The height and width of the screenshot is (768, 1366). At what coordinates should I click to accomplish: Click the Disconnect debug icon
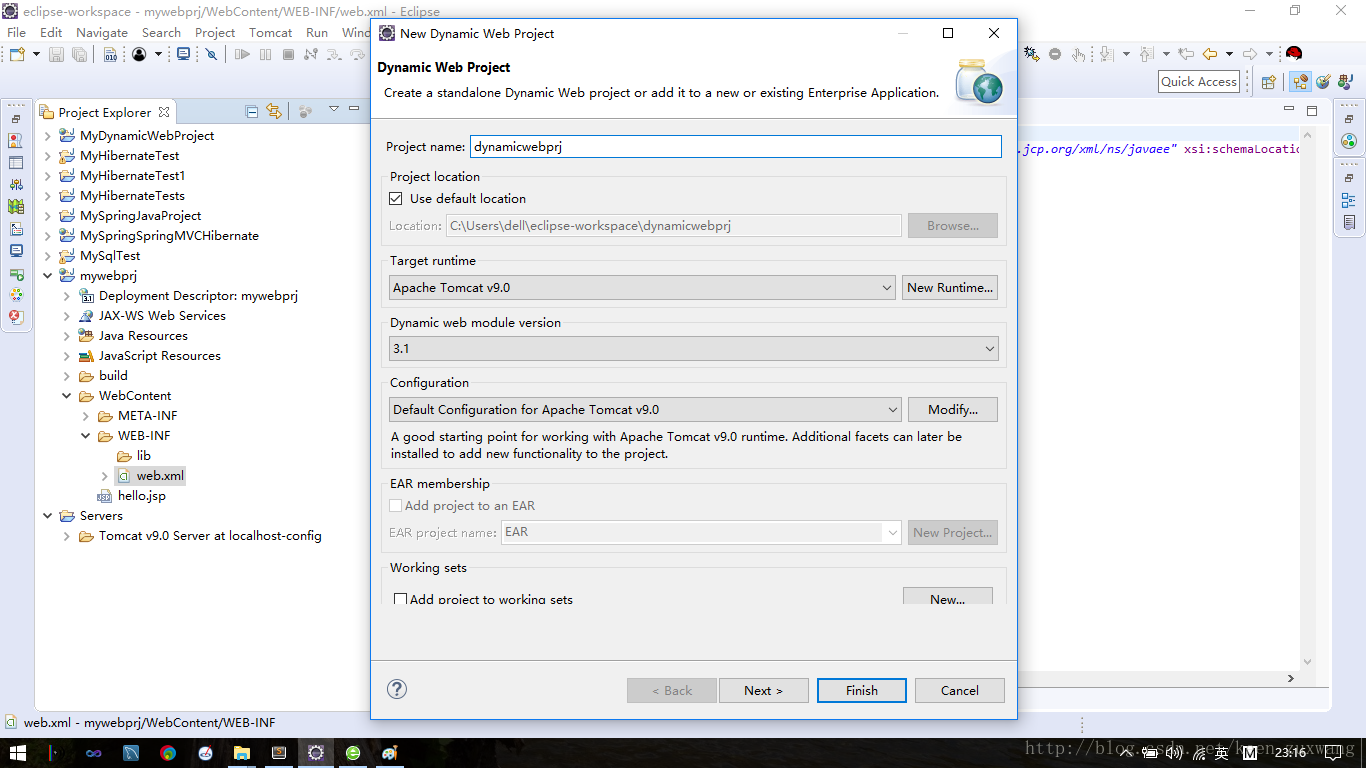pos(311,54)
